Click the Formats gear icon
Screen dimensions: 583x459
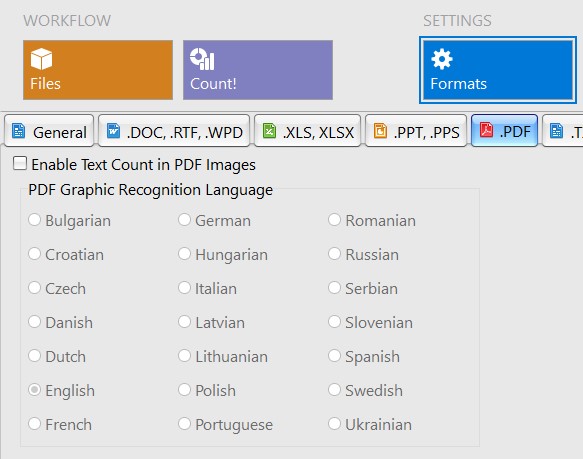(442, 59)
